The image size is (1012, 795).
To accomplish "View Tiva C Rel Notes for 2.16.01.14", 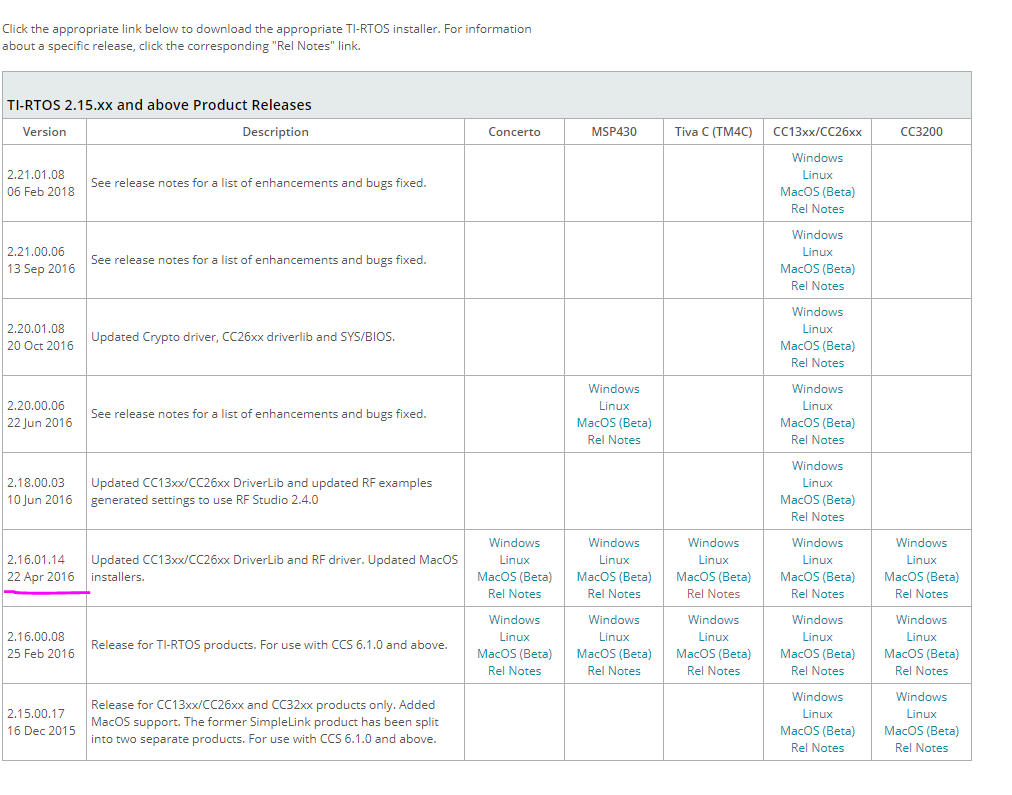I will point(713,594).
